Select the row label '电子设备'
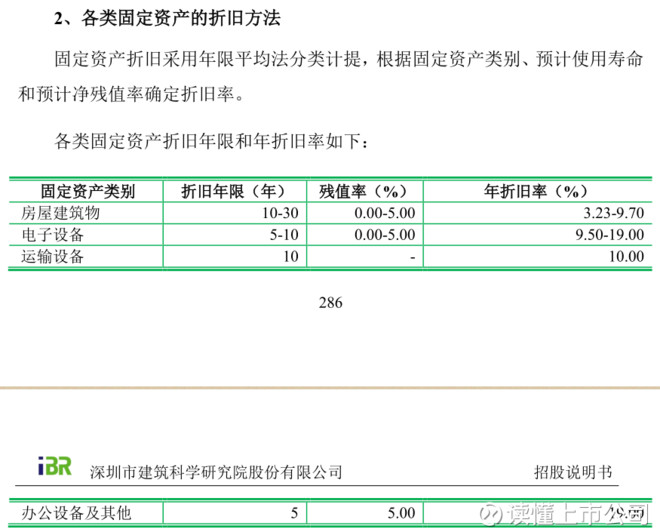Viewport: 660px width, 532px height. point(53,234)
